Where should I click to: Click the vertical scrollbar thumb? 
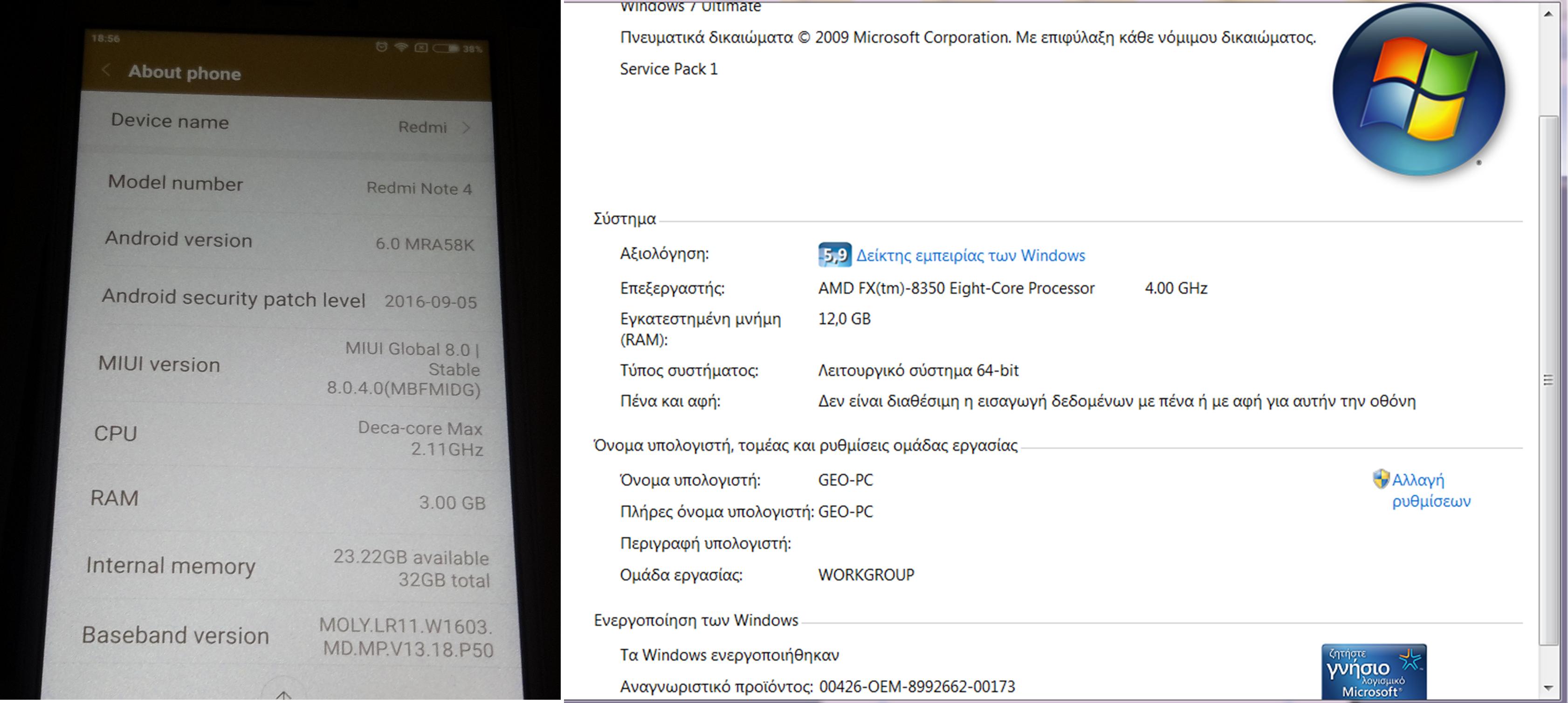pyautogui.click(x=1548, y=380)
